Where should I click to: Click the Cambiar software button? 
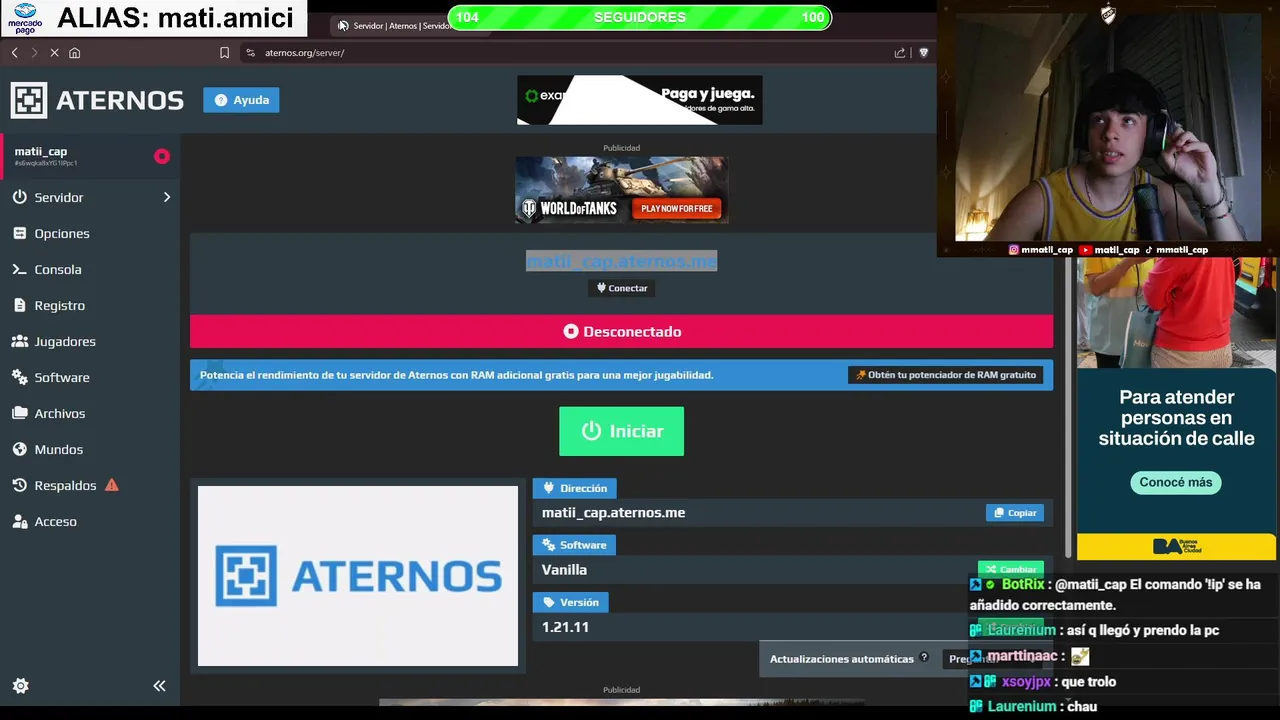pos(1011,569)
